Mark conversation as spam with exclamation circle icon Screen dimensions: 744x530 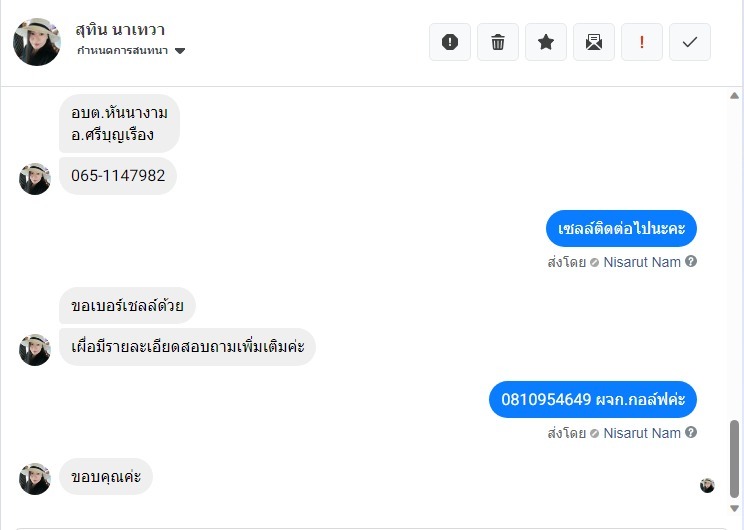450,42
